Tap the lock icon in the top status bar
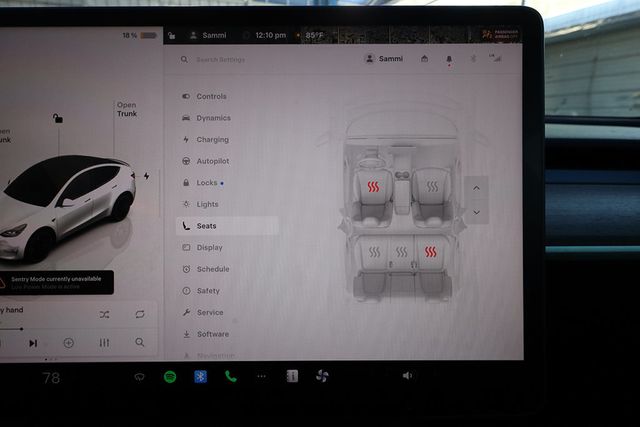640x427 pixels. click(172, 36)
